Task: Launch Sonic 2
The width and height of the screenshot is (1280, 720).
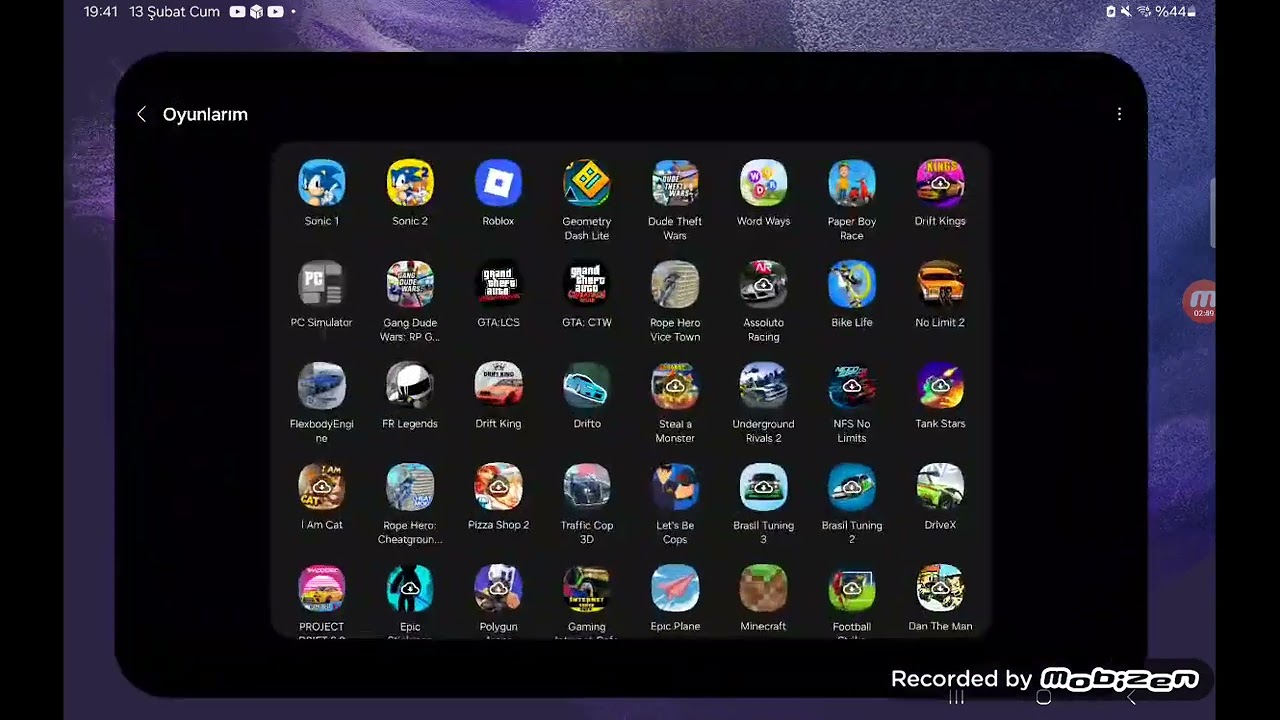Action: tap(410, 184)
